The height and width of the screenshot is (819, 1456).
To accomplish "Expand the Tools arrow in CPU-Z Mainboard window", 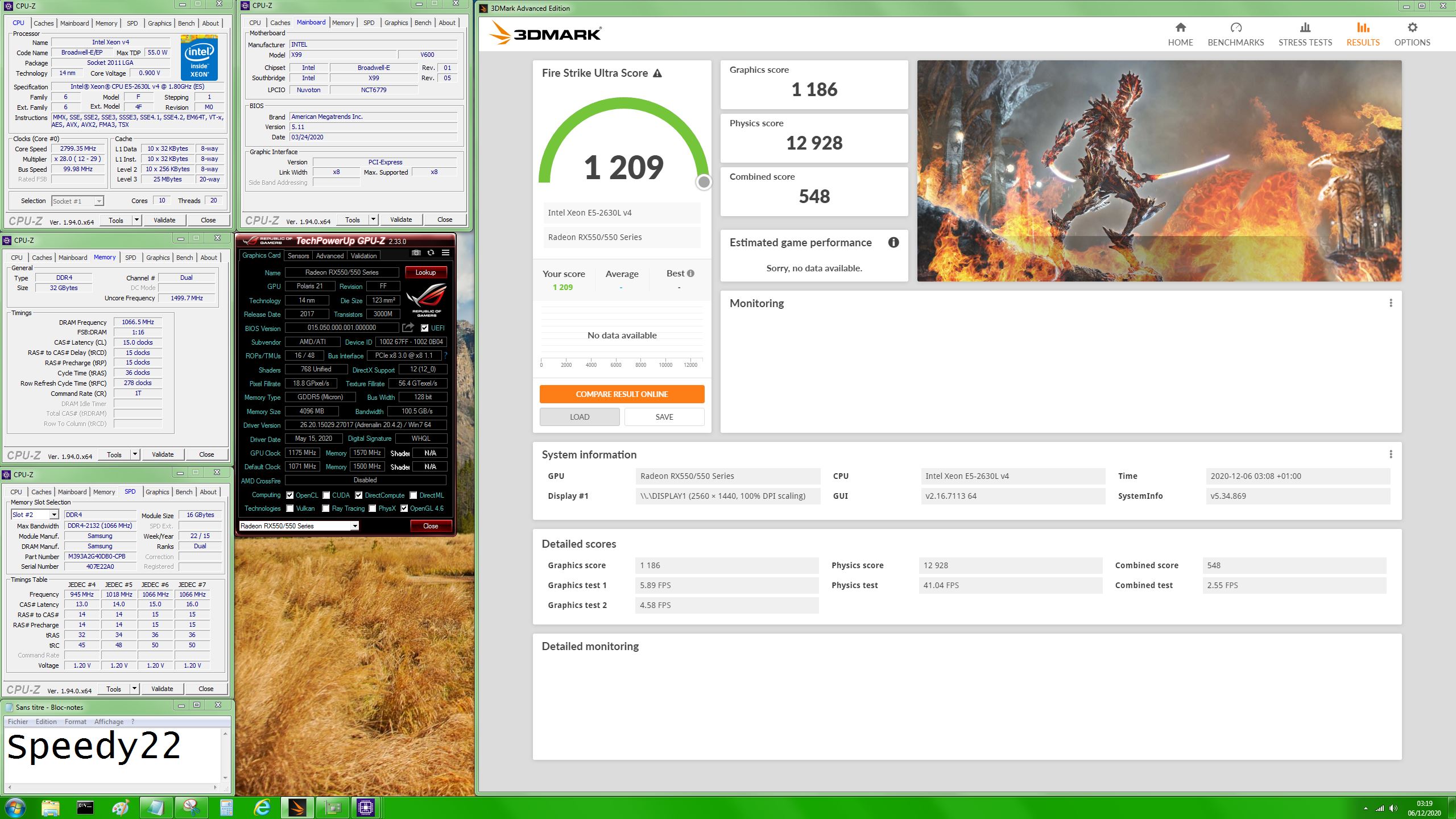I will 373,220.
